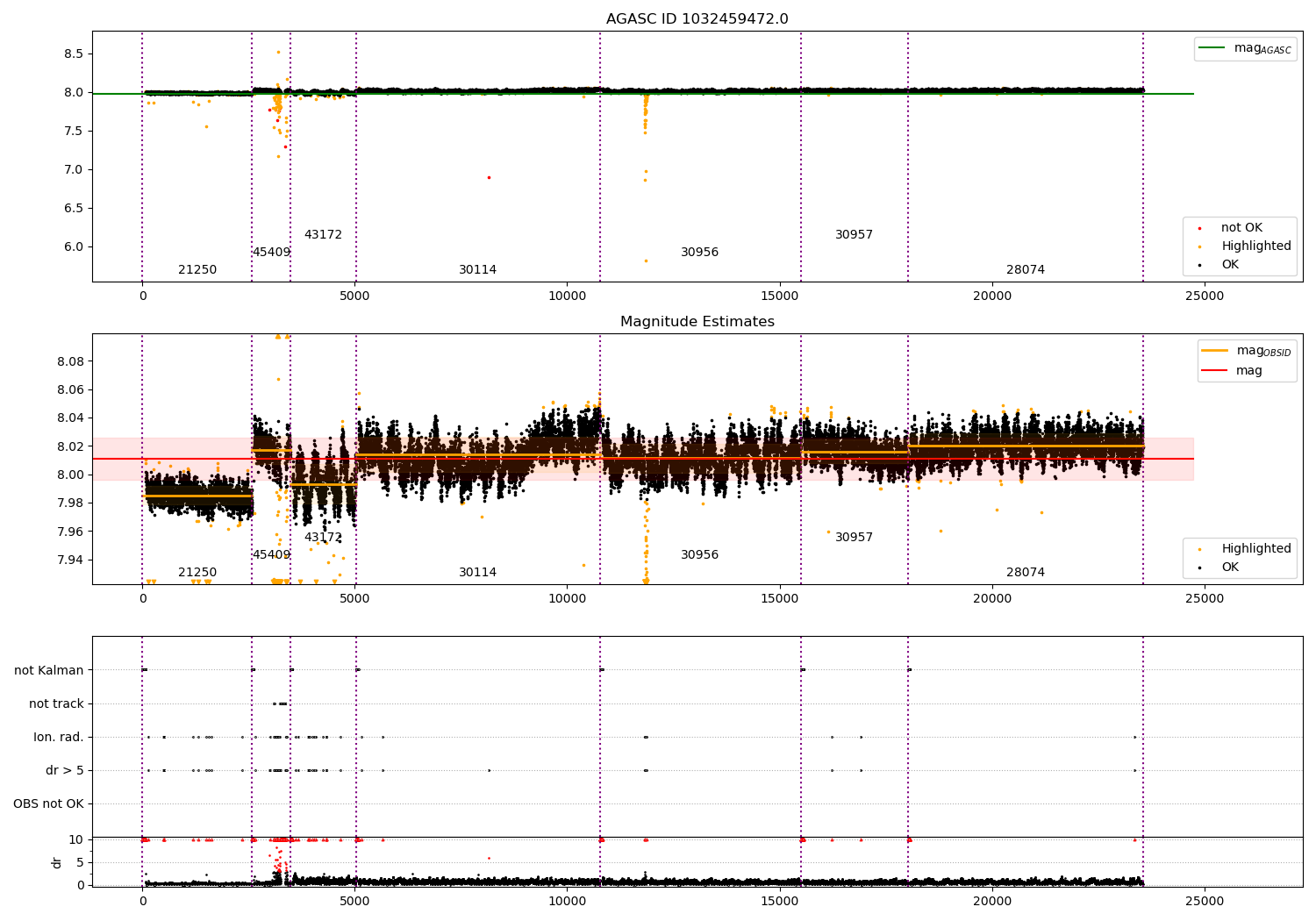1316x921 pixels.
Task: Click the 6.5 y-axis tick label
Action: click(74, 208)
